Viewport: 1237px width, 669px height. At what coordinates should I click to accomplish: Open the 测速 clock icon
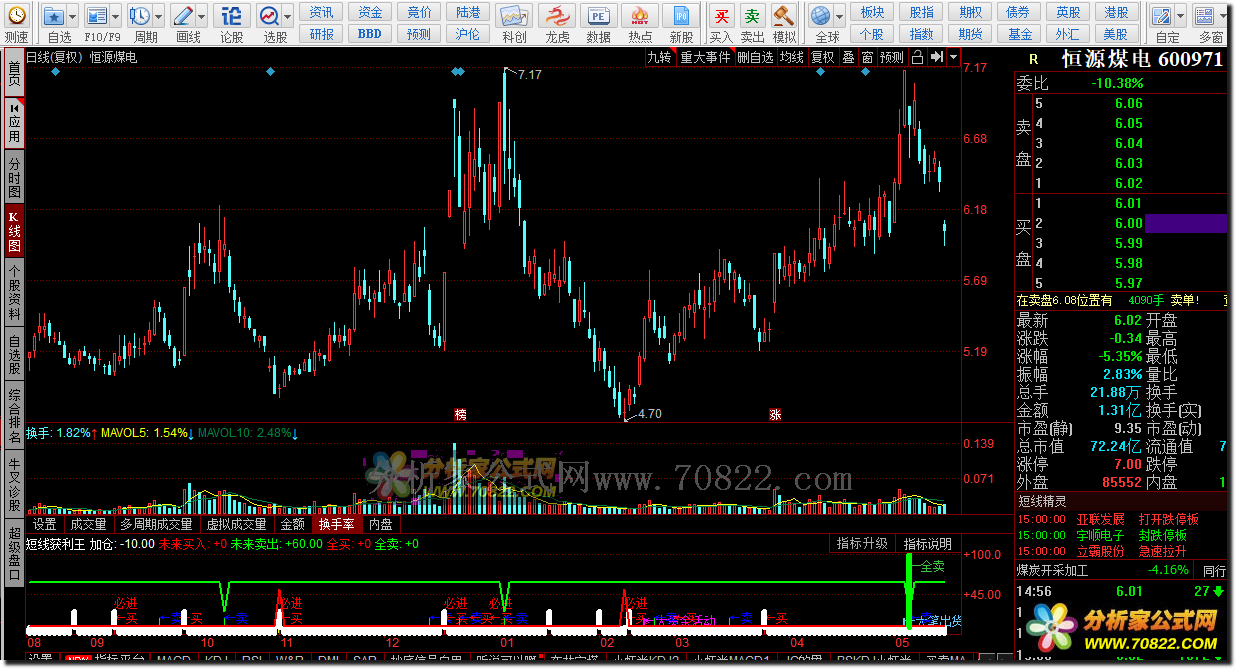click(x=16, y=16)
